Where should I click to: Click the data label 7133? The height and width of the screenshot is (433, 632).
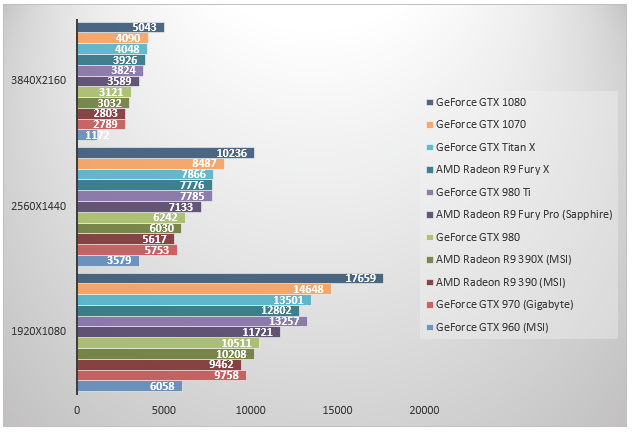point(181,207)
